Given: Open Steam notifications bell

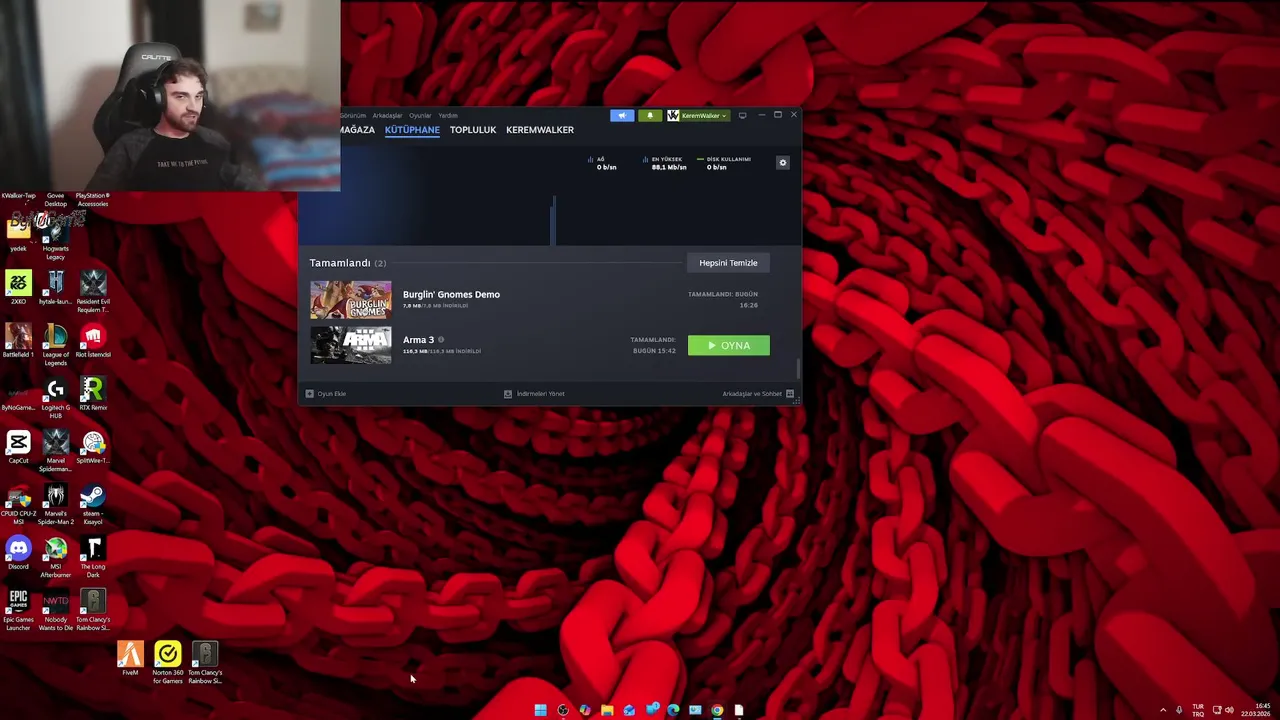Looking at the screenshot, I should pyautogui.click(x=649, y=115).
